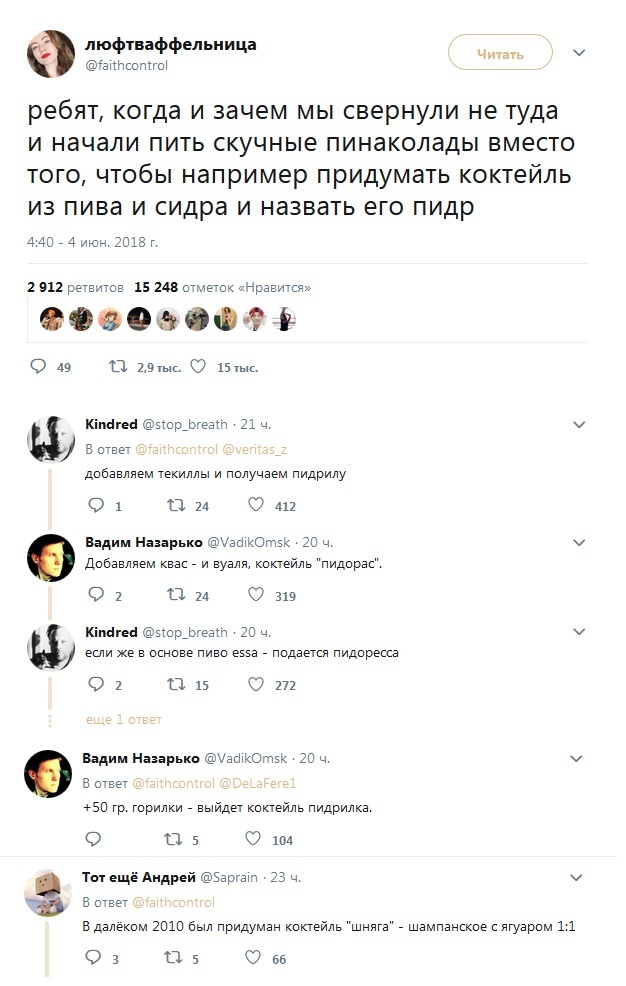Open options chevron on Тот ещё Андрей's tweet

[x=576, y=878]
